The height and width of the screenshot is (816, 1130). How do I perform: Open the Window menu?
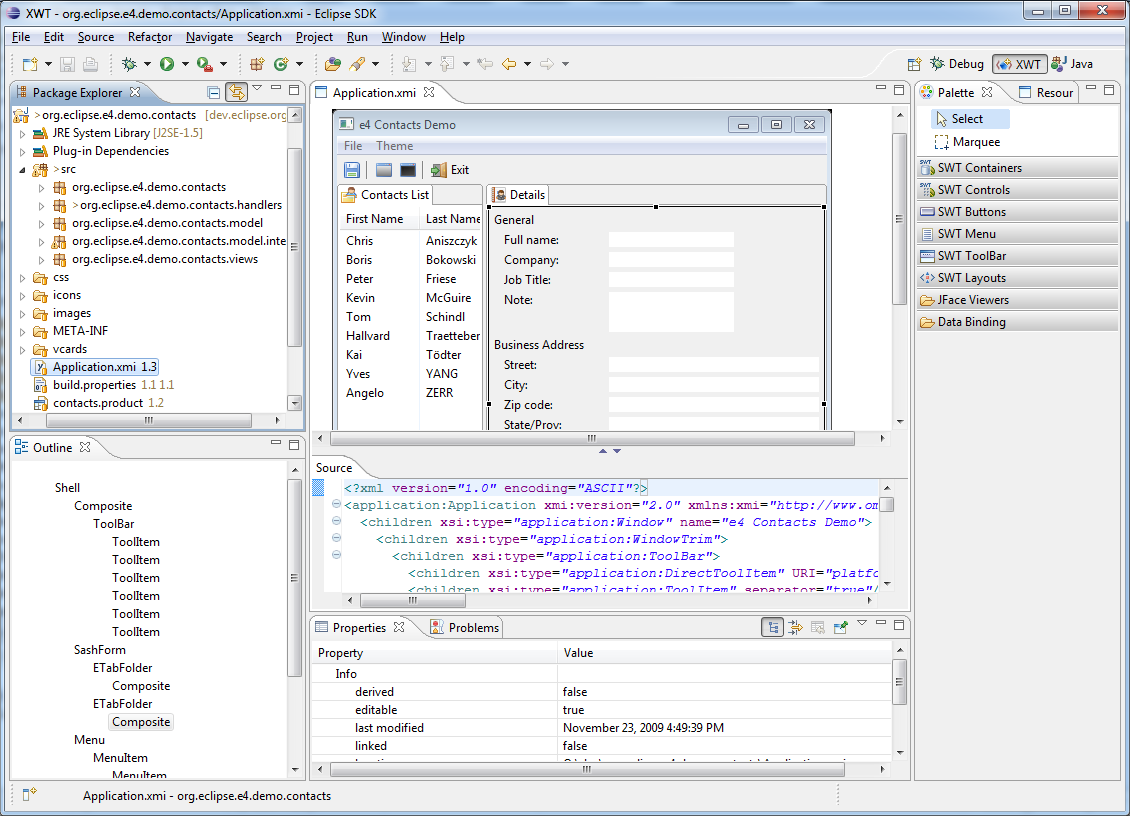click(x=404, y=37)
